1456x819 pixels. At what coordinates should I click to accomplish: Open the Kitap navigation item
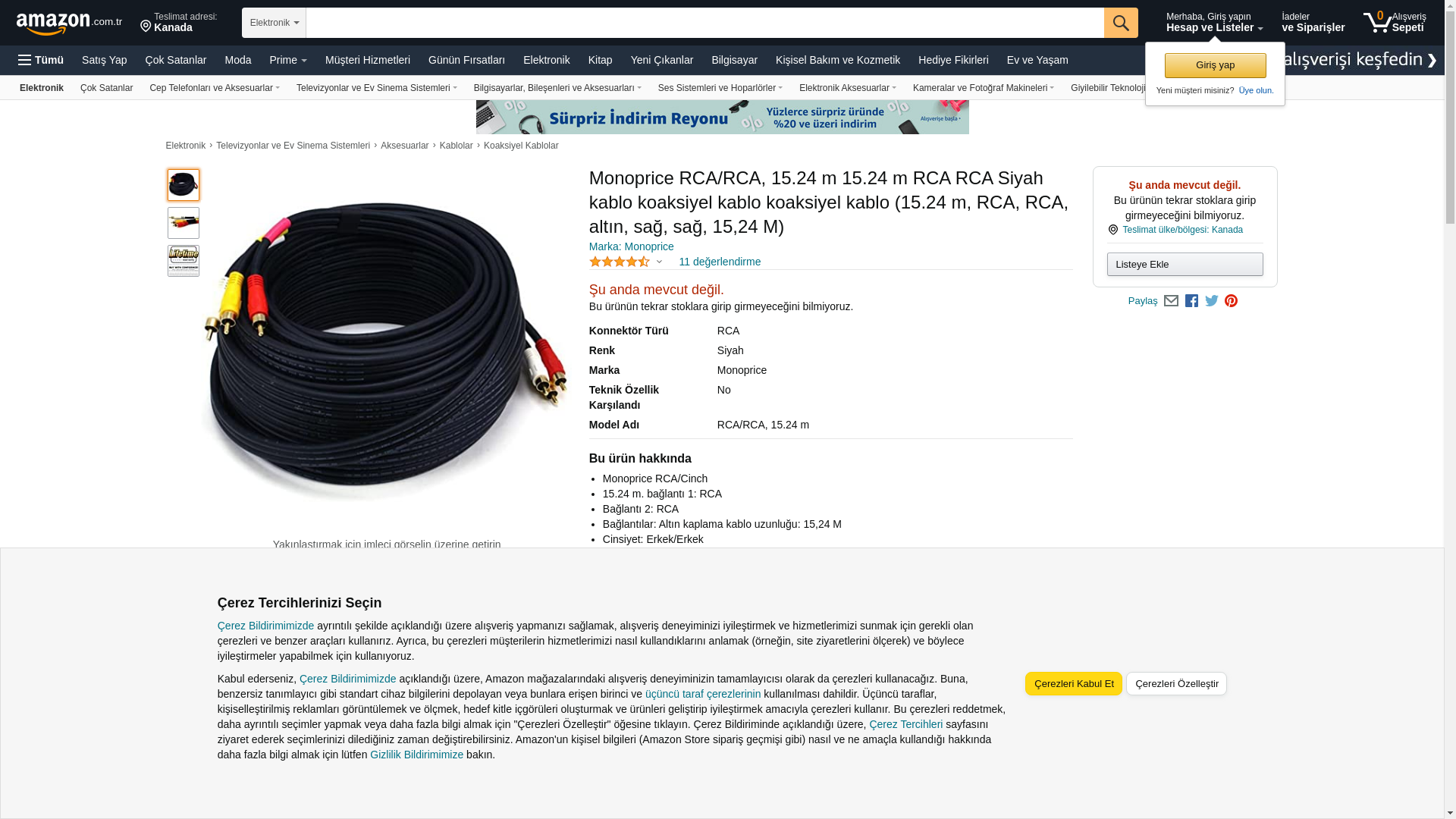[600, 60]
